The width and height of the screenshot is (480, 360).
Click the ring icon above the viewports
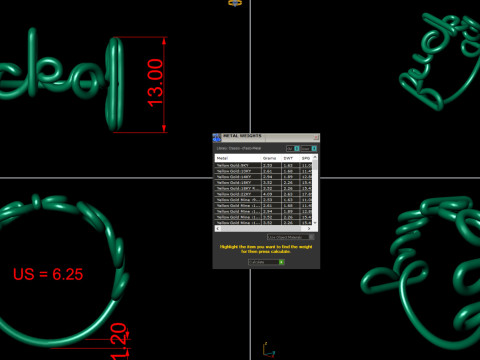coord(235,3)
